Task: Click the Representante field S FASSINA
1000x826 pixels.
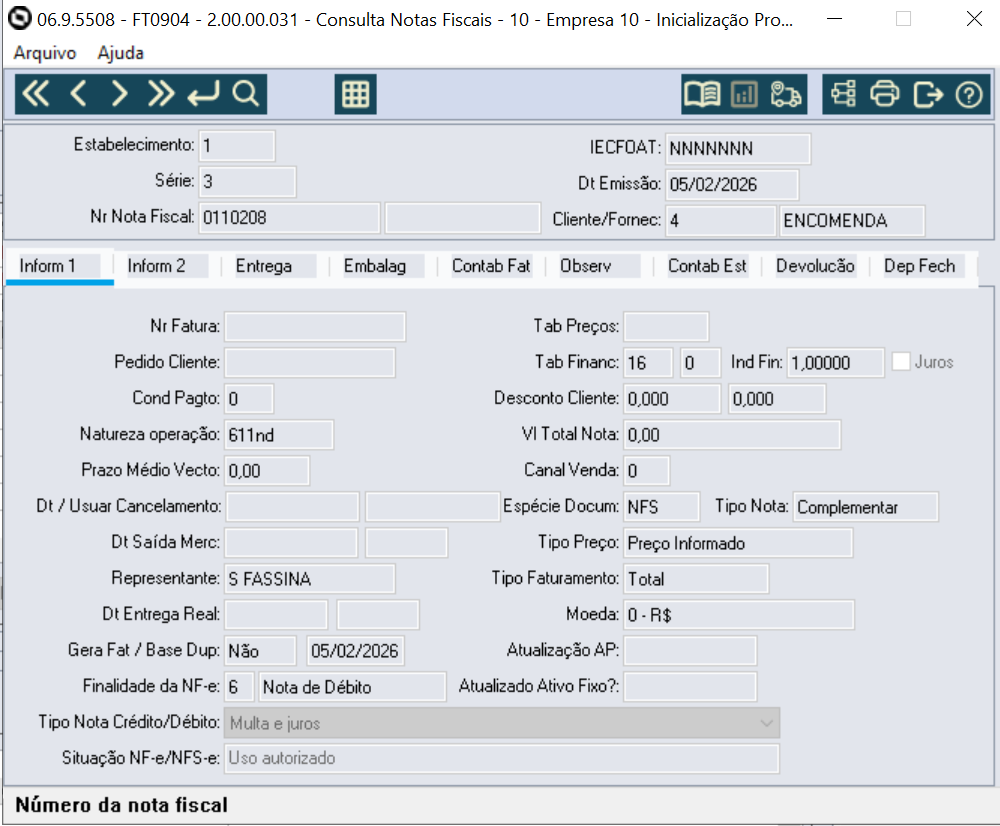Action: pos(310,579)
